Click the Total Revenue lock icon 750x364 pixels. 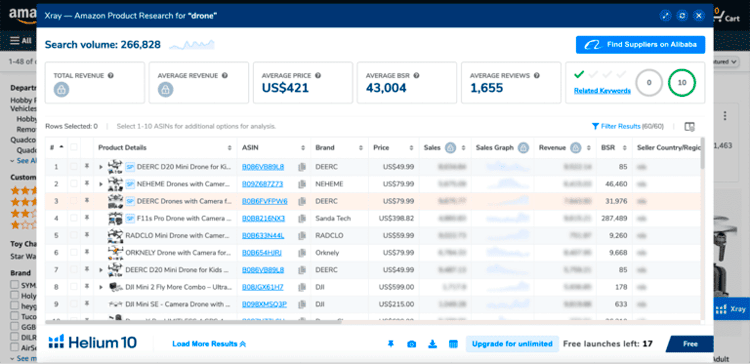pos(61,89)
